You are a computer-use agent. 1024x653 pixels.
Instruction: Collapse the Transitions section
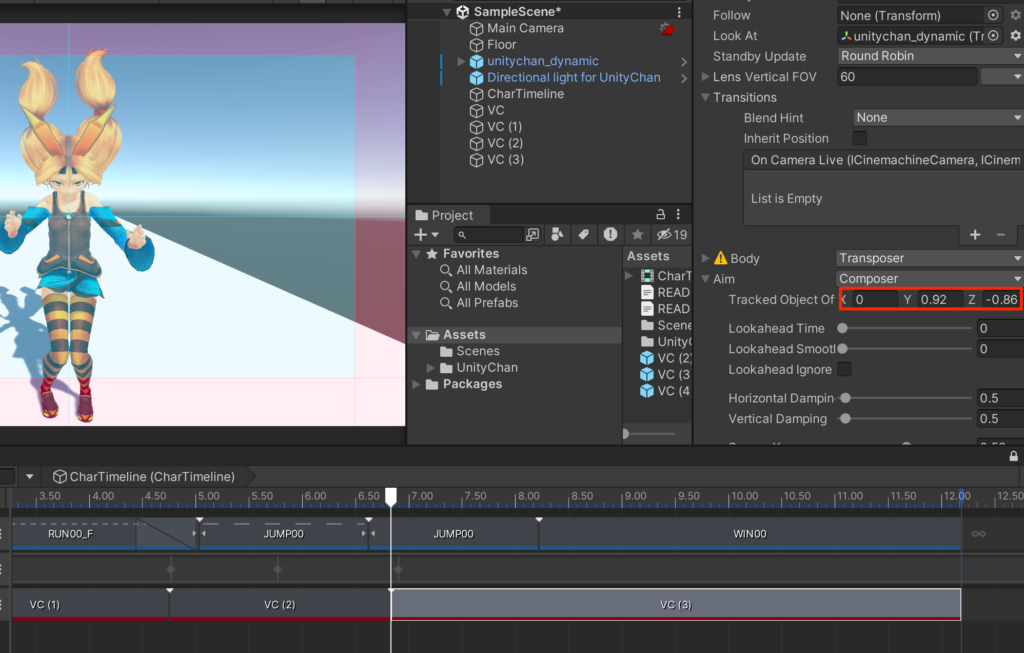coord(705,97)
